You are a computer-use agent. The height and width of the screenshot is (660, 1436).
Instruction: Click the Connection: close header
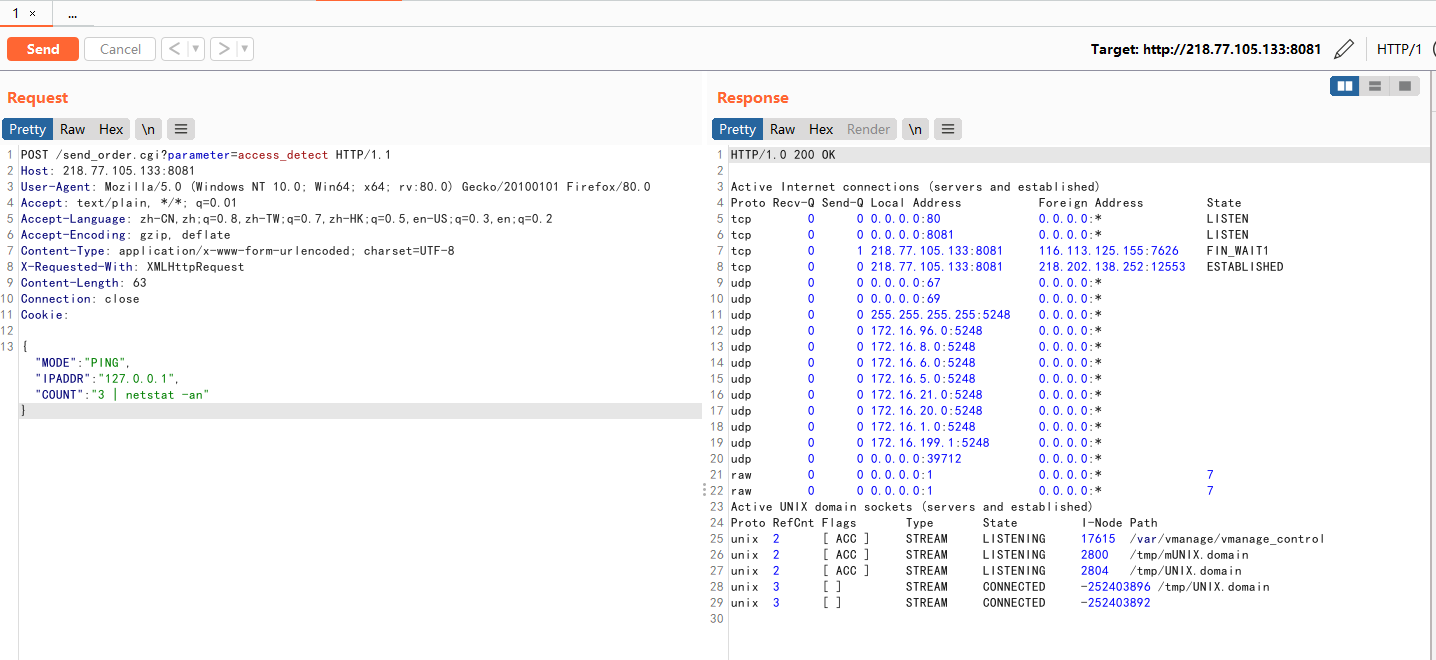point(80,299)
